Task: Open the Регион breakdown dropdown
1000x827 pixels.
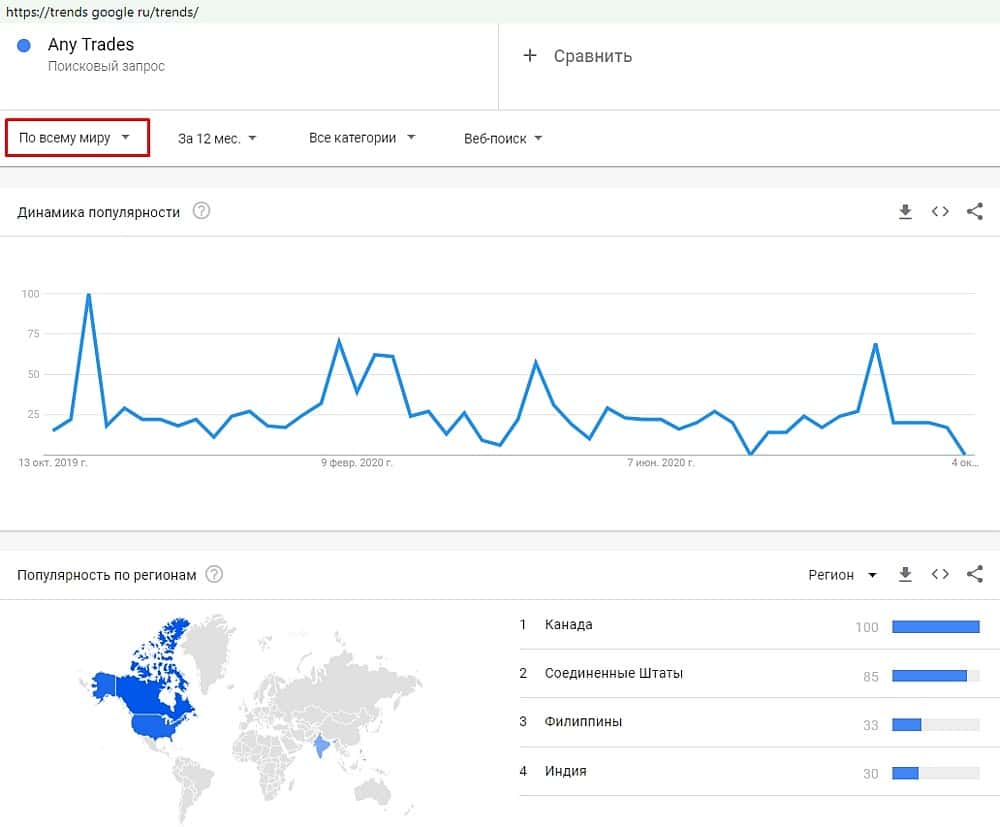Action: [x=842, y=575]
